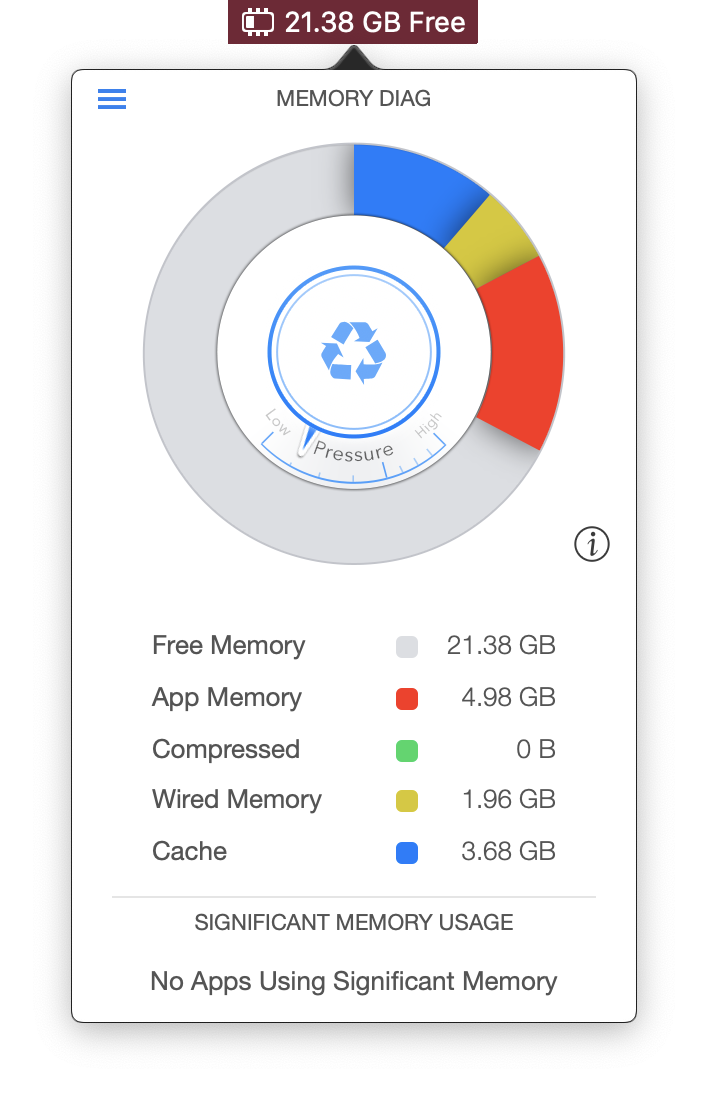The height and width of the screenshot is (1102, 708).
Task: Click the 3.68 GB Cache value
Action: tap(508, 852)
